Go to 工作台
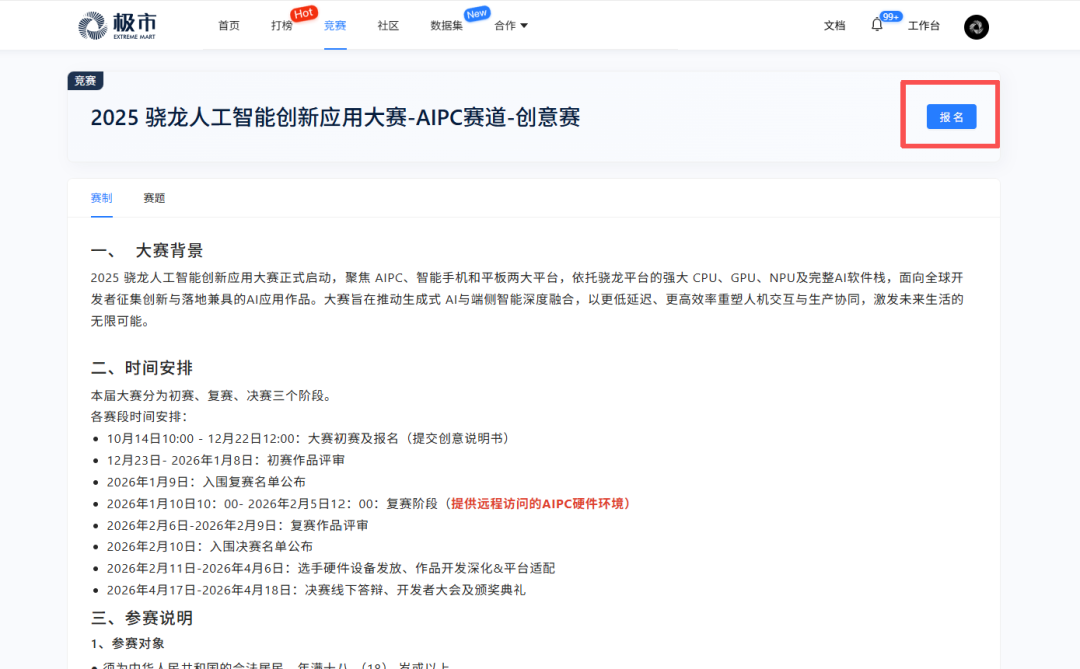The image size is (1080, 669). [x=924, y=25]
